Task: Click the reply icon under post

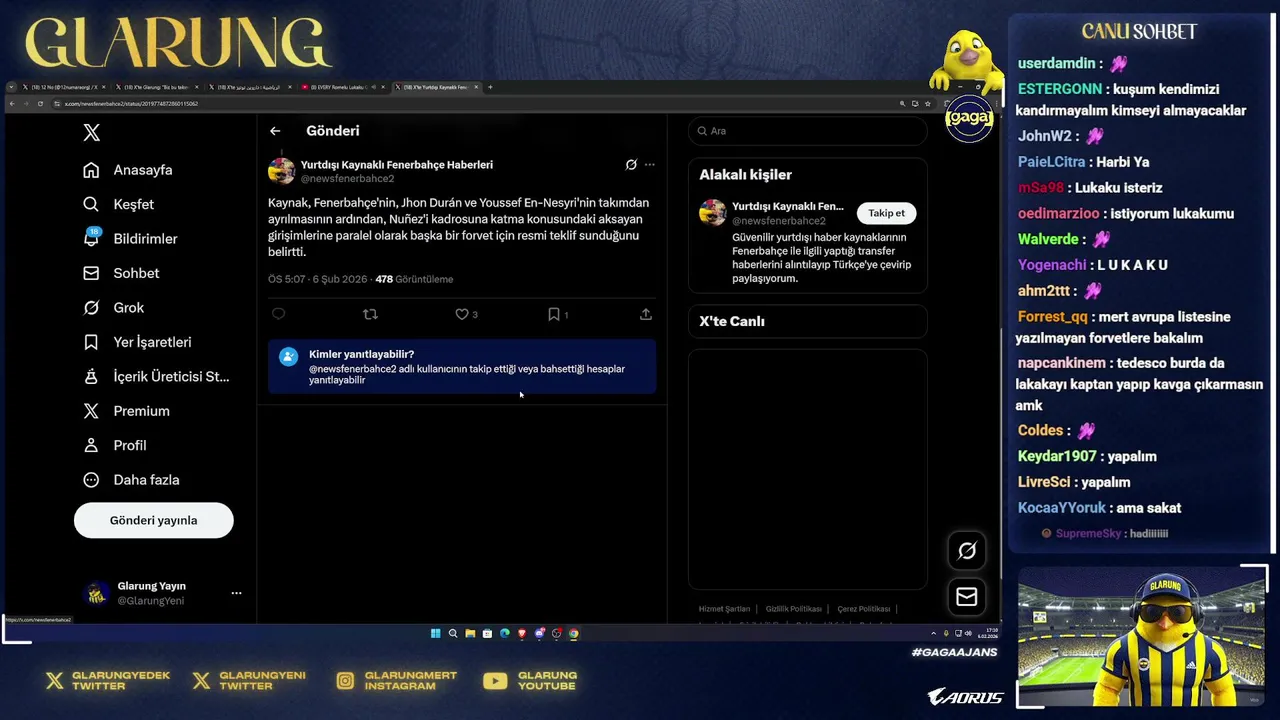Action: click(x=278, y=314)
